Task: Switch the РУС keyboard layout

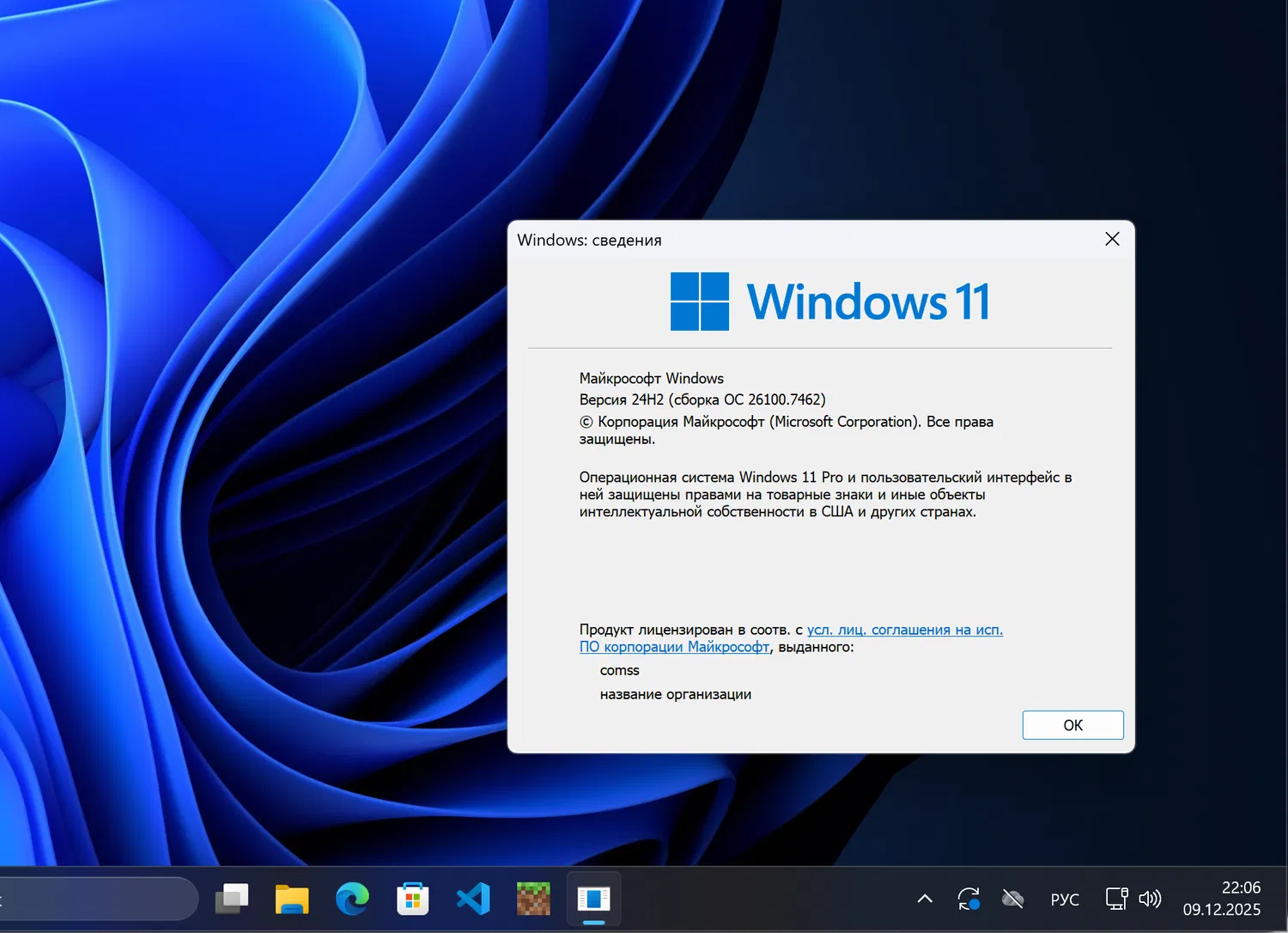Action: pyautogui.click(x=1064, y=899)
